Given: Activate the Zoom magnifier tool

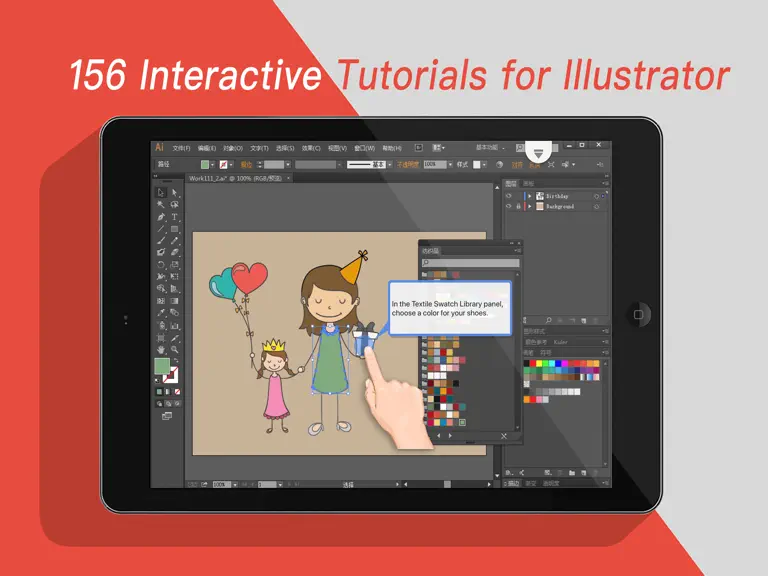Looking at the screenshot, I should [x=174, y=350].
